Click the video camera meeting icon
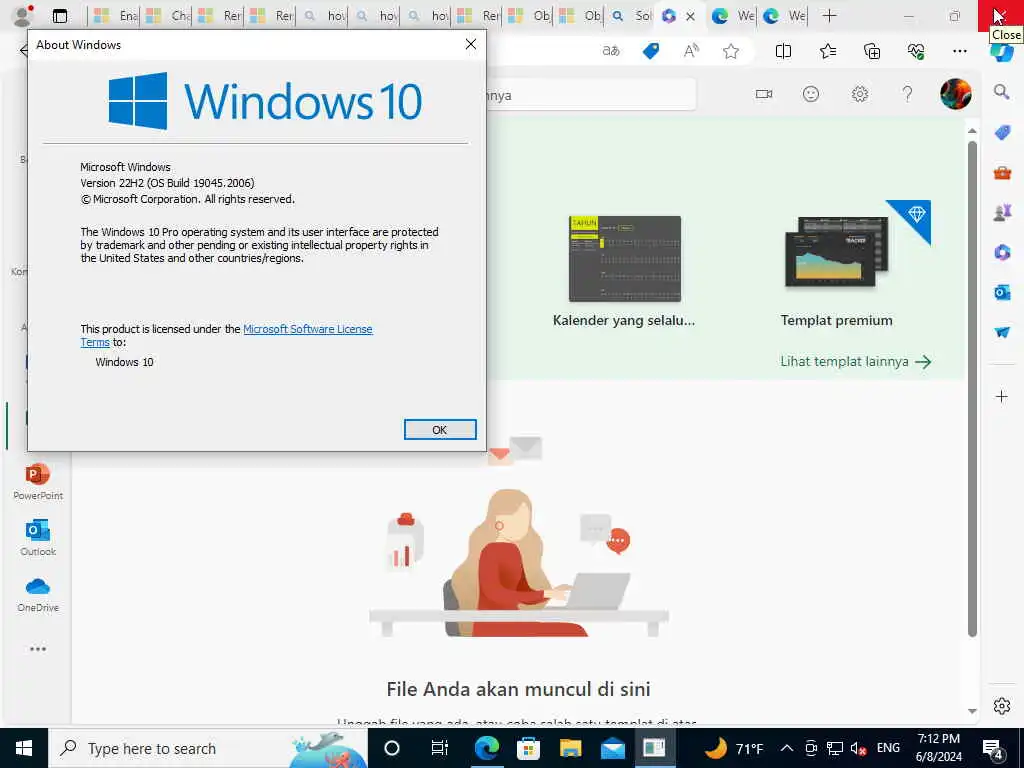This screenshot has height=768, width=1024. 763,95
